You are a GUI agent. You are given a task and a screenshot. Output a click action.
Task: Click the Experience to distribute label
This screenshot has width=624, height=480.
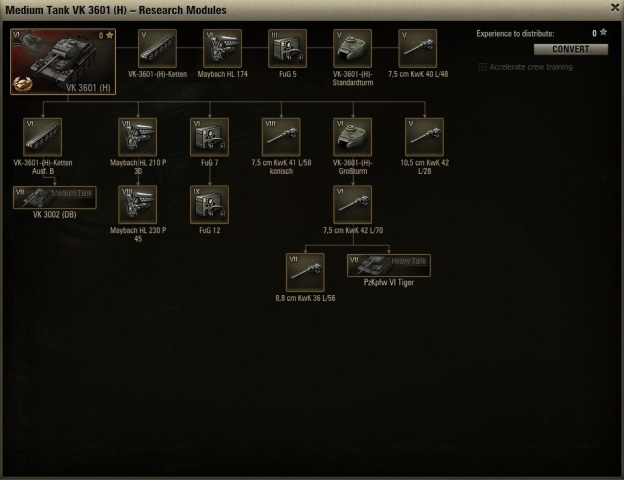pos(515,34)
